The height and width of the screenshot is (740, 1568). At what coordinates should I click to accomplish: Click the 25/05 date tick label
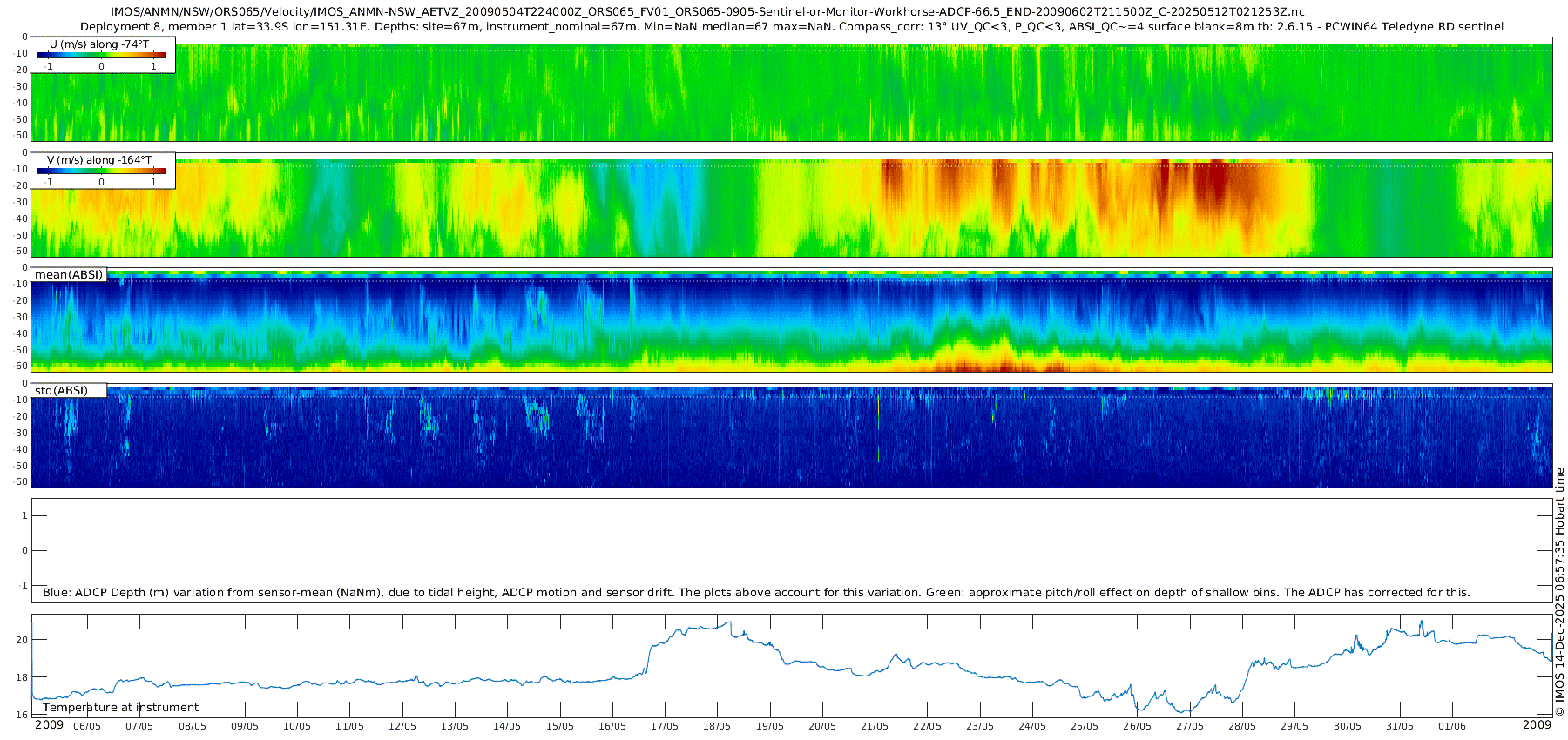click(1085, 726)
